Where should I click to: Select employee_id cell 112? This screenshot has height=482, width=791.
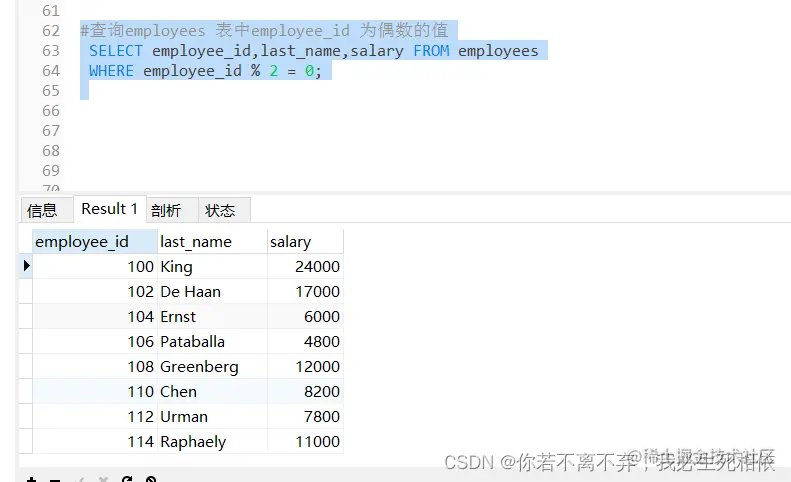(x=95, y=416)
